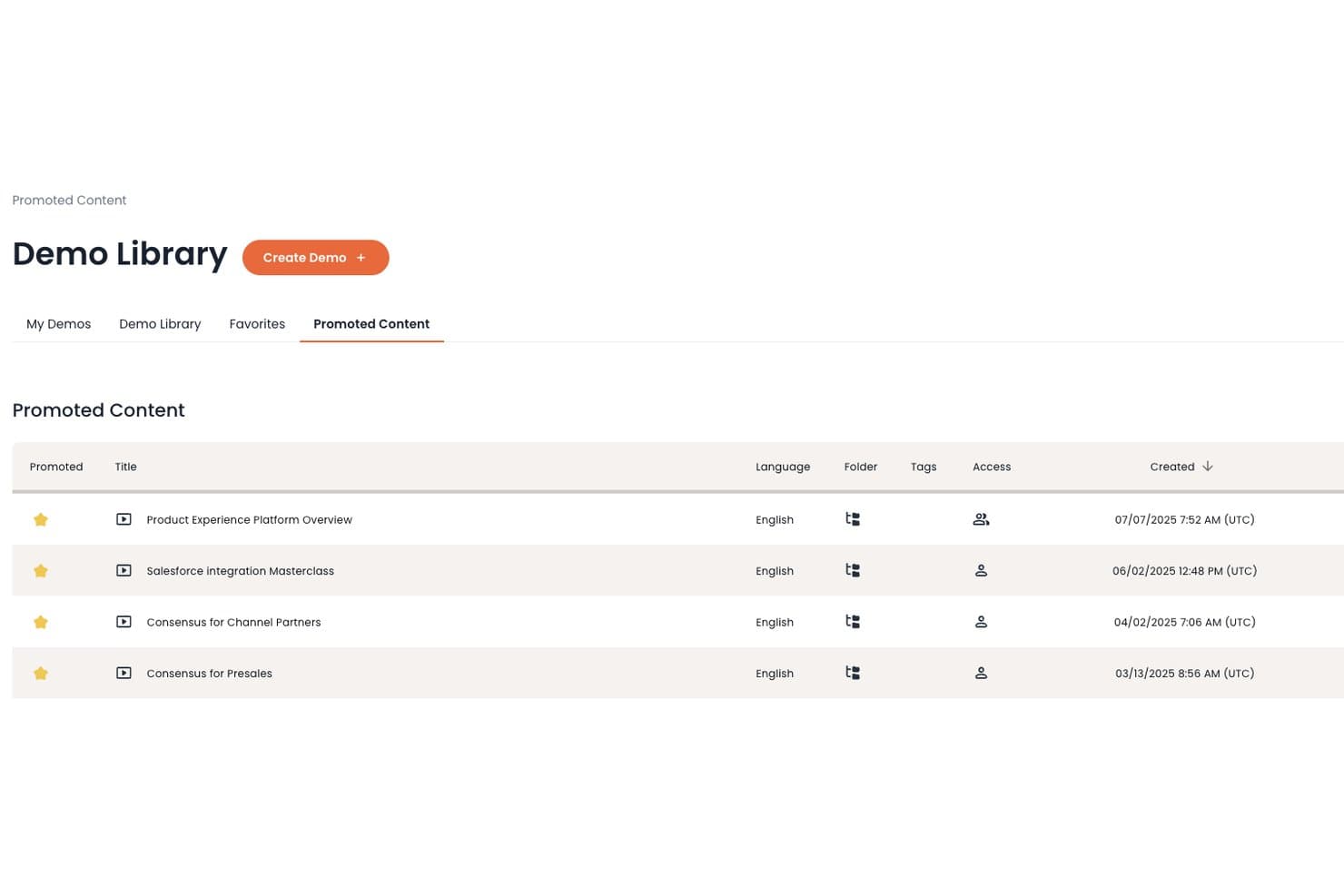Toggle the star on Consensus for Channel Partners
Image resolution: width=1344 pixels, height=896 pixels.
(x=41, y=622)
